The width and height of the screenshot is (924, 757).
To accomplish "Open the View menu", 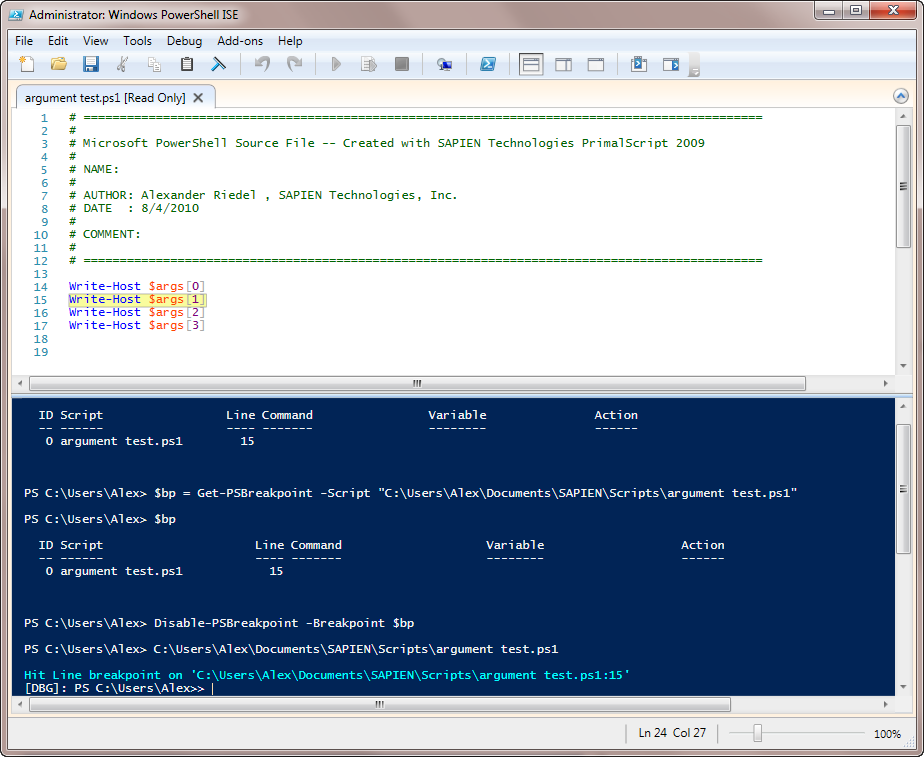I will click(95, 41).
